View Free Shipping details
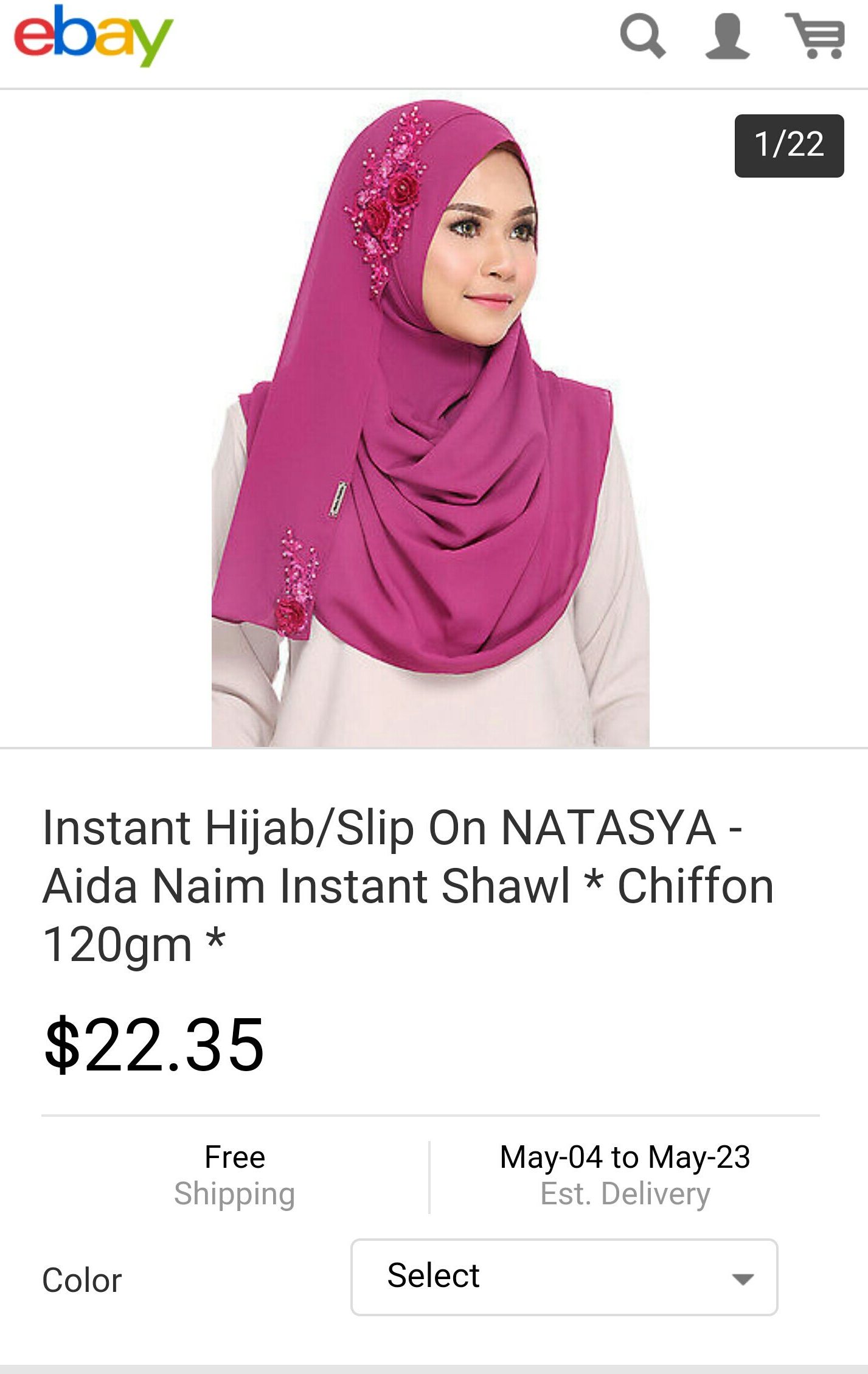The width and height of the screenshot is (868, 1374). coord(235,1175)
